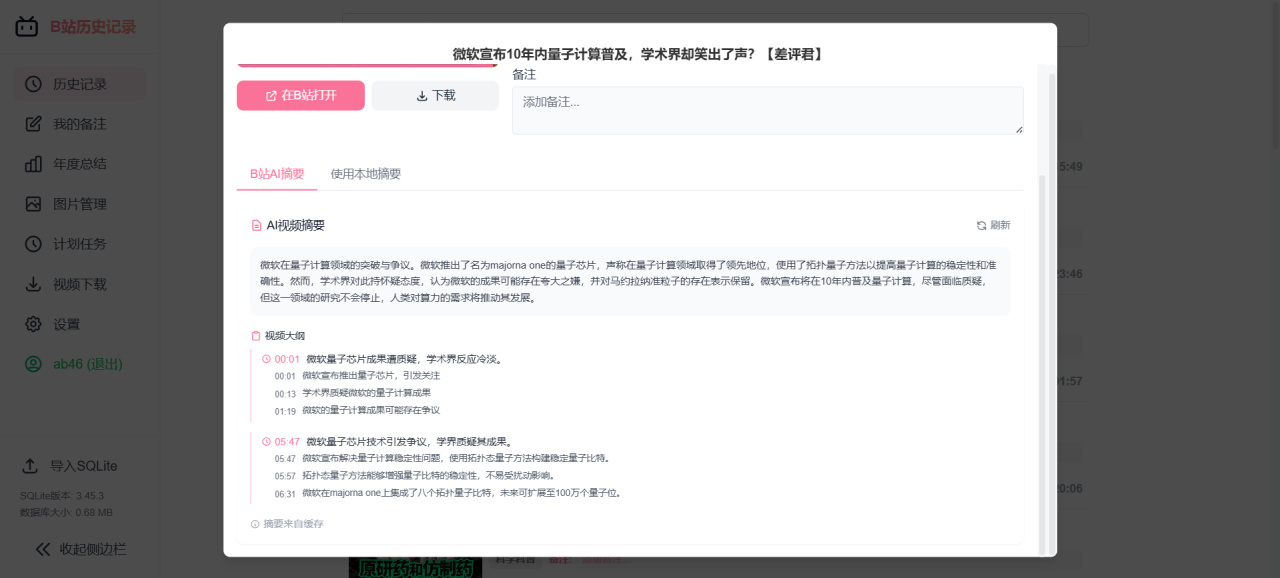The height and width of the screenshot is (578, 1280).
Task: Click the user avatar icon beside ab46
Action: pos(33,364)
